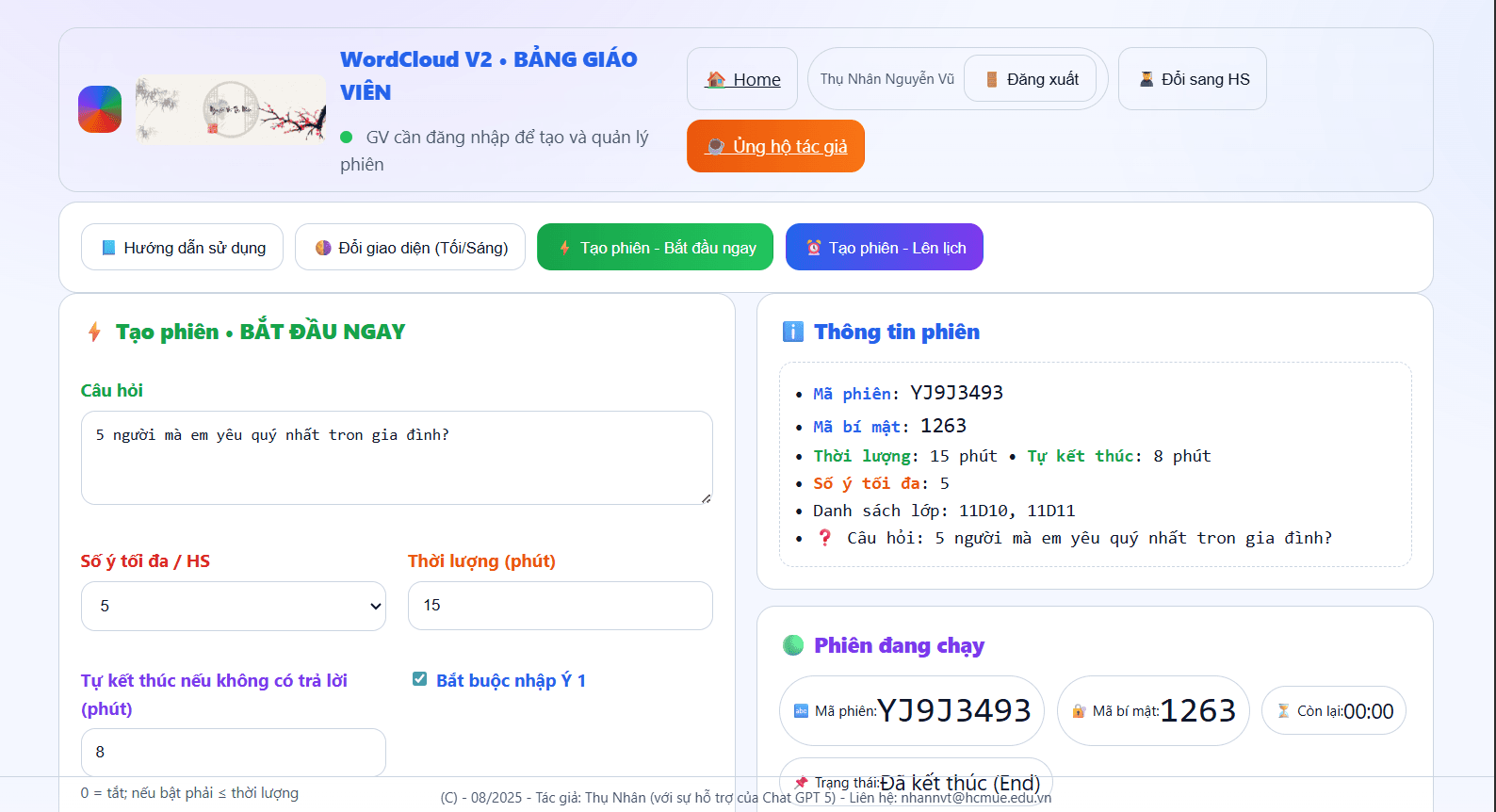Click the auto-end minutes field showing 8
This screenshot has height=812, width=1496.
(234, 753)
